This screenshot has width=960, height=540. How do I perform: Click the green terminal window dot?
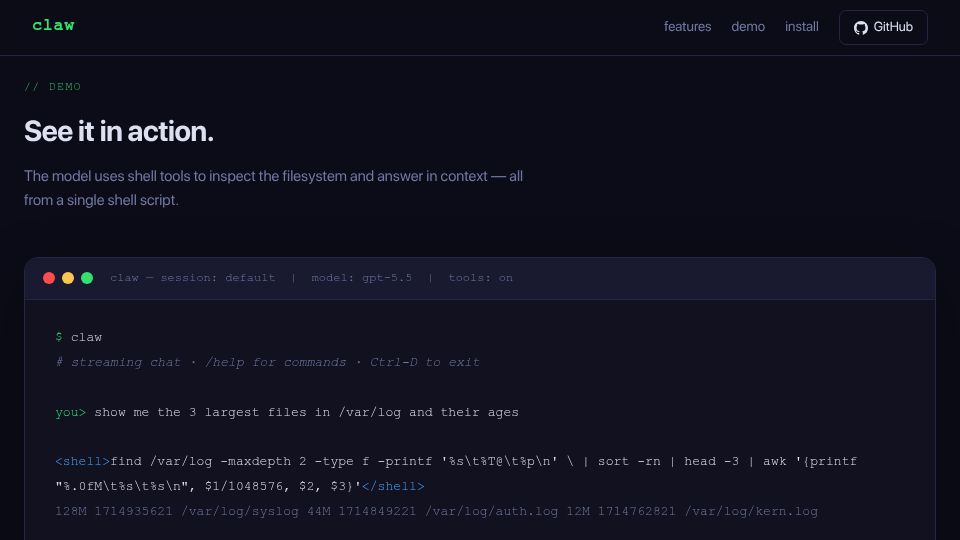click(x=87, y=278)
